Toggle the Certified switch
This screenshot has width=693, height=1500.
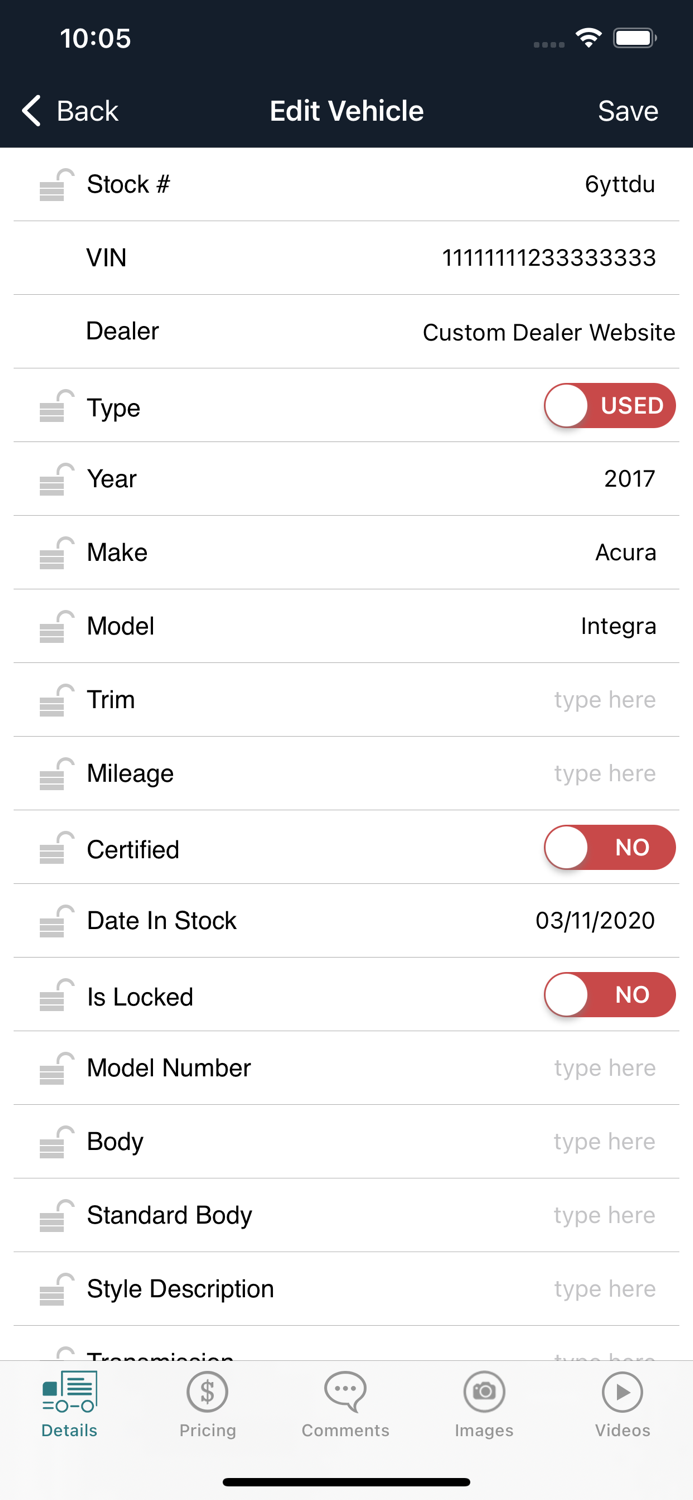[x=609, y=848]
